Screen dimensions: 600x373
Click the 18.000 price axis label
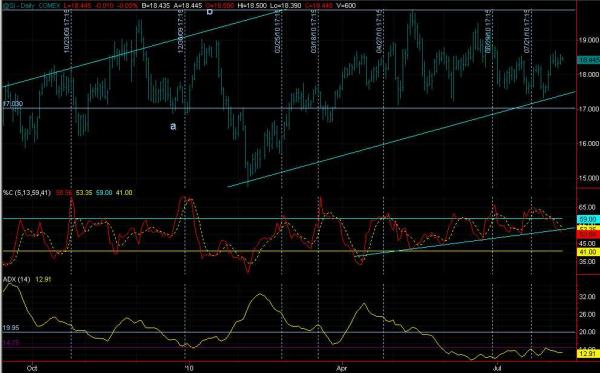[x=589, y=75]
